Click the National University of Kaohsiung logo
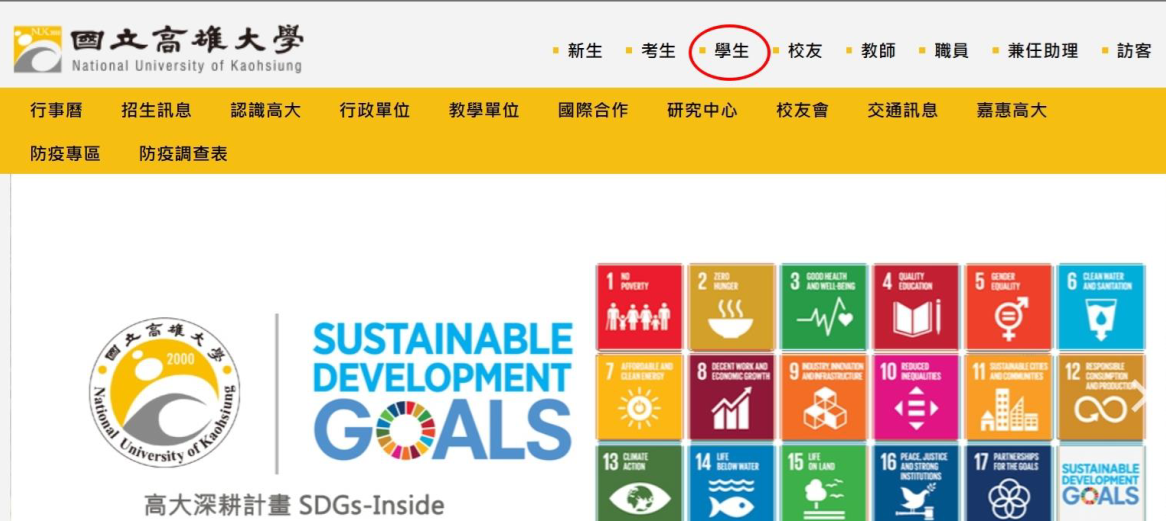This screenshot has height=521, width=1166. click(x=157, y=49)
